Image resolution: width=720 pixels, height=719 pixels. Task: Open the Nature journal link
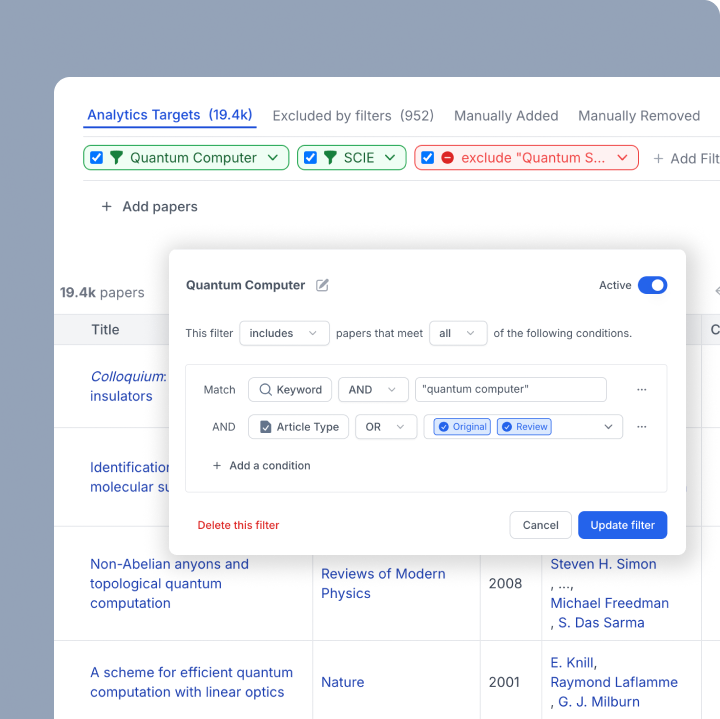point(343,682)
